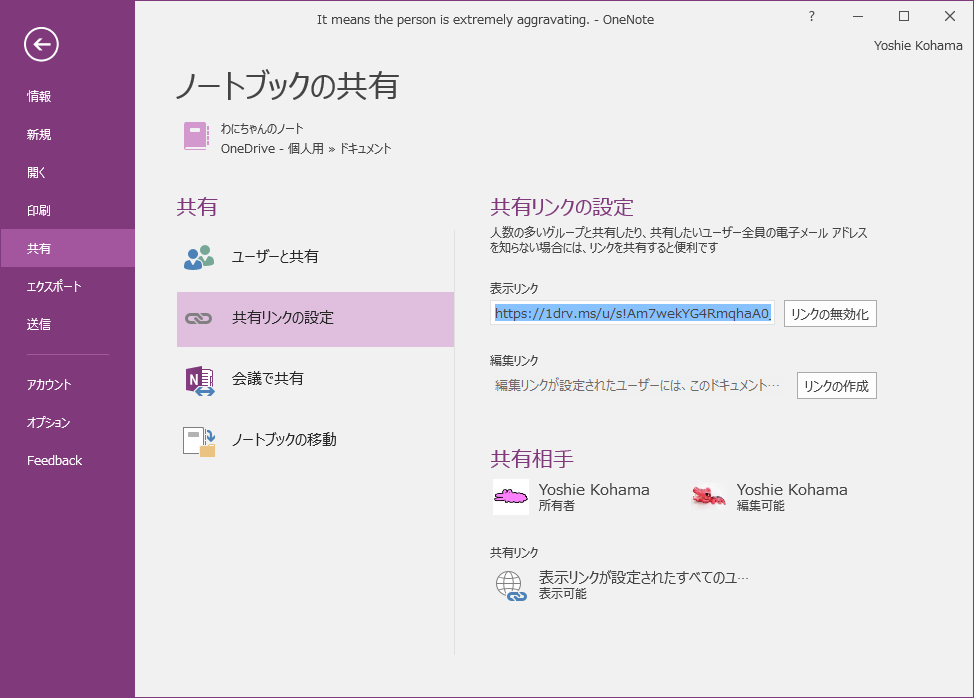Viewport: 974px width, 698px height.
Task: Click the purple notebook icon
Action: [x=196, y=136]
